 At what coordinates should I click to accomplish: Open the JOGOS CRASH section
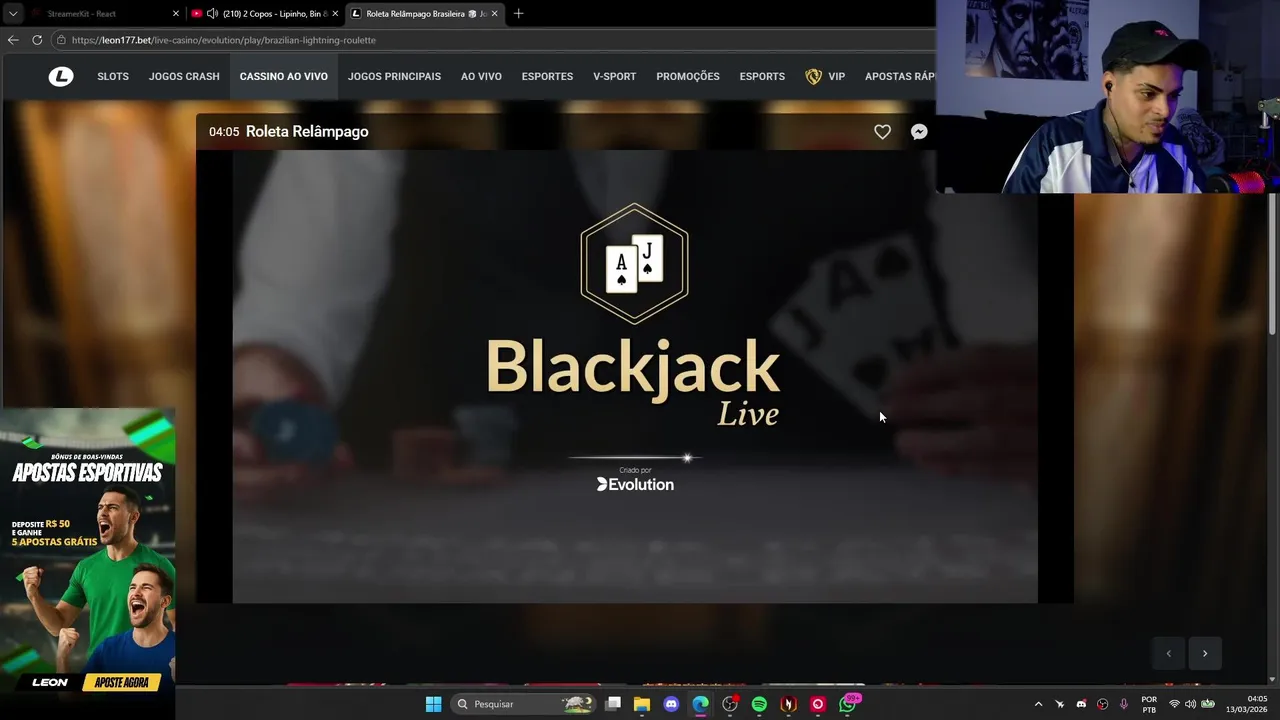pos(184,76)
